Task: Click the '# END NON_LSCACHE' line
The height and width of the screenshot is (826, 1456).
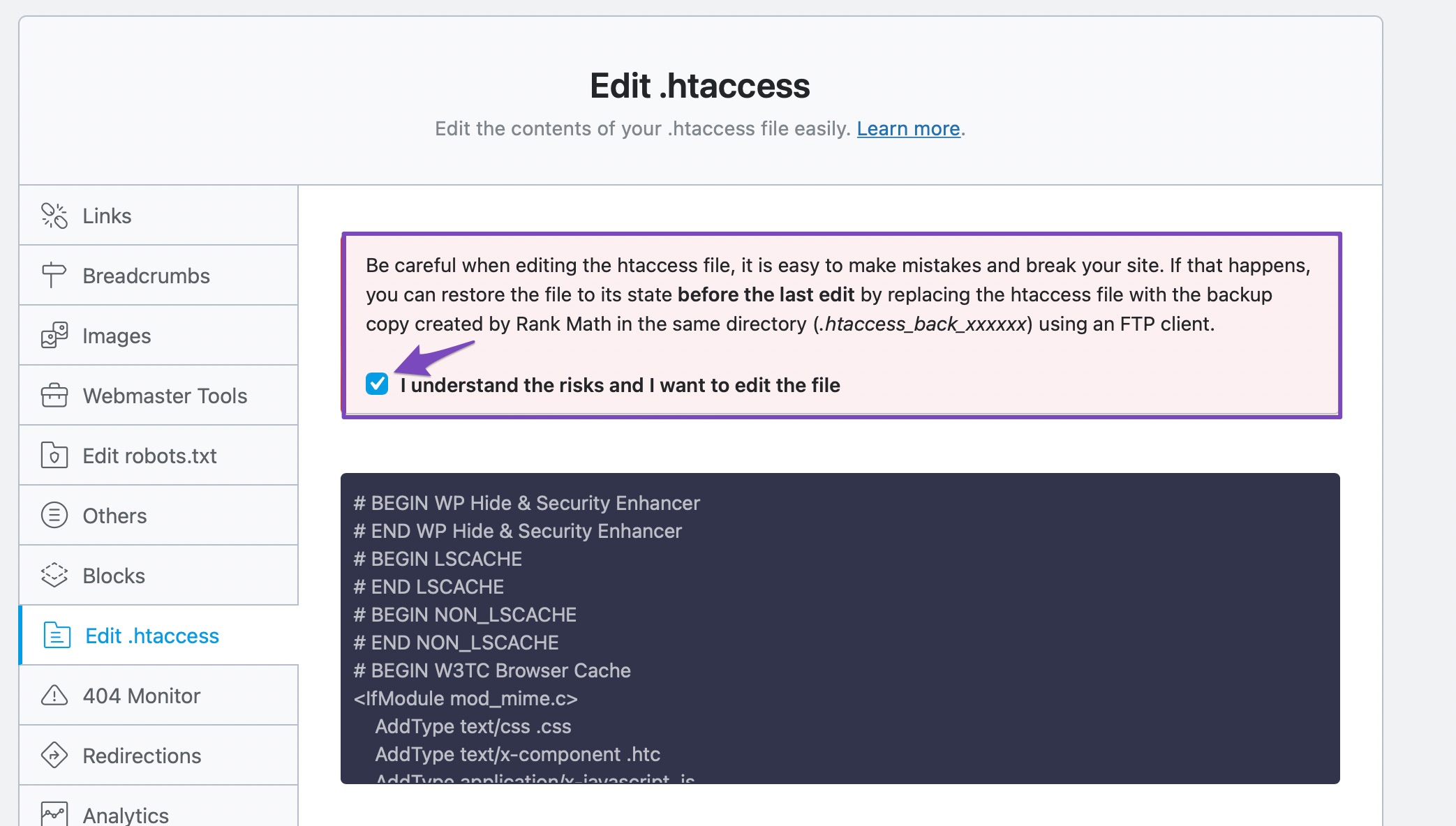Action: tap(456, 643)
